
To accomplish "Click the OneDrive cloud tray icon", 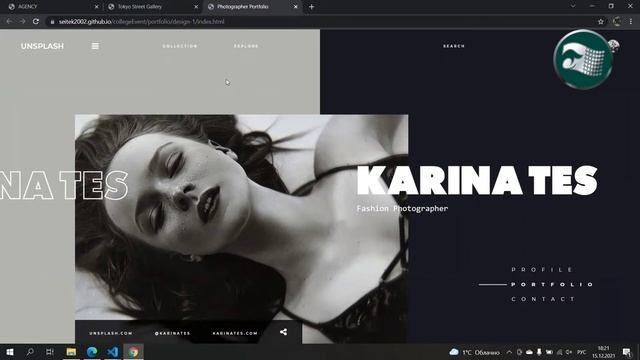I will tap(529, 352).
